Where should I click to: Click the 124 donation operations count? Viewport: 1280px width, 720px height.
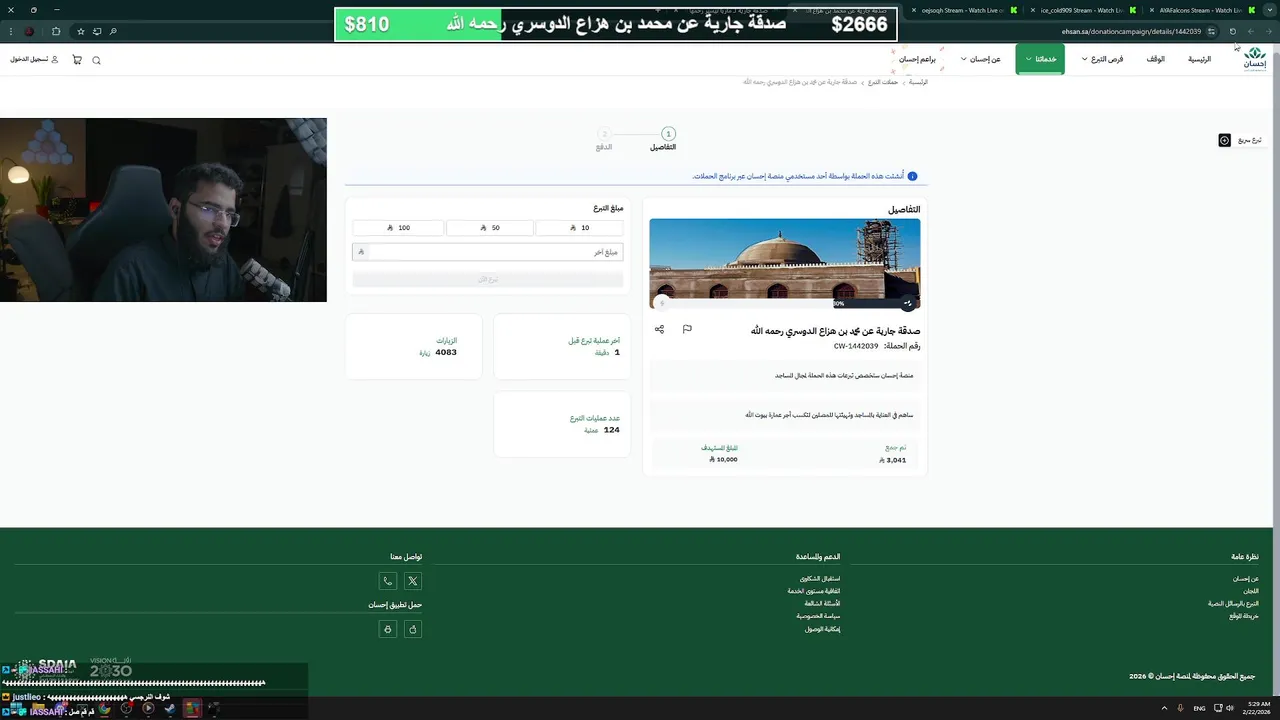click(611, 429)
